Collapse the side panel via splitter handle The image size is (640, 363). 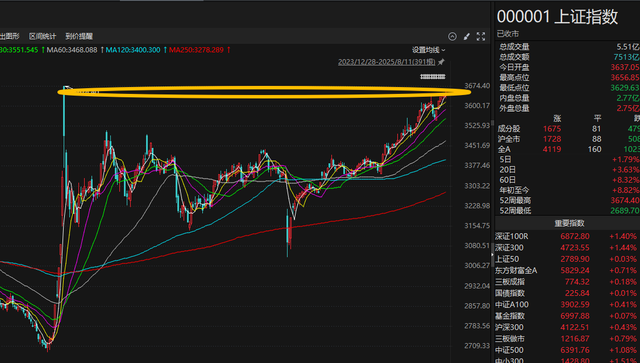click(492, 255)
